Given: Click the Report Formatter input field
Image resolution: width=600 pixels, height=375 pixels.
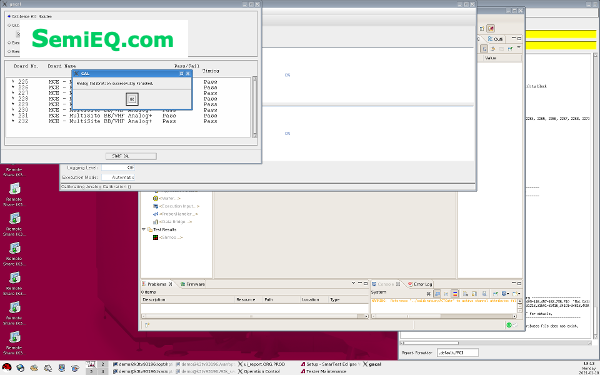Looking at the screenshot, I should point(458,352).
